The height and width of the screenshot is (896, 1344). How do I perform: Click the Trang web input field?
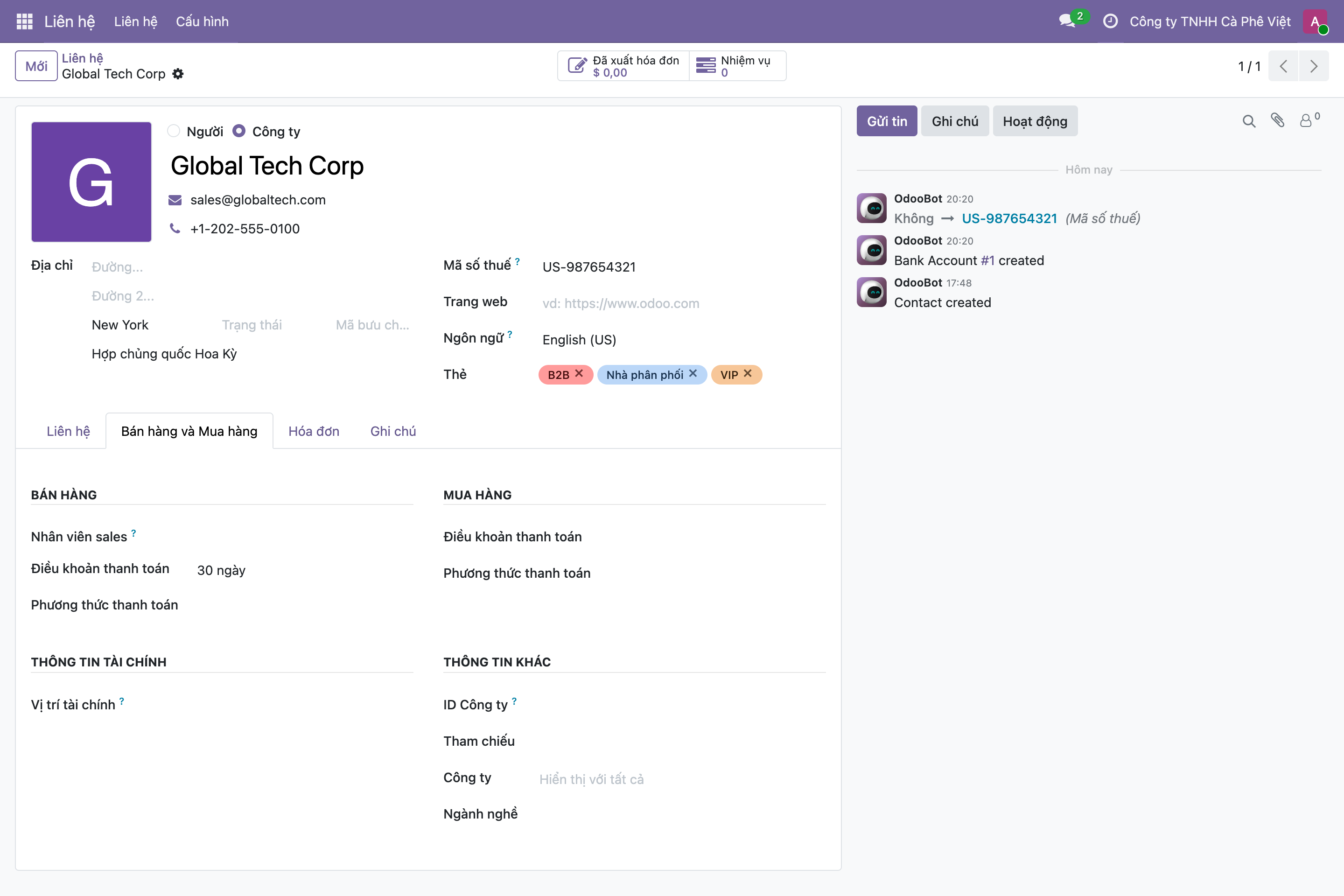tap(683, 303)
